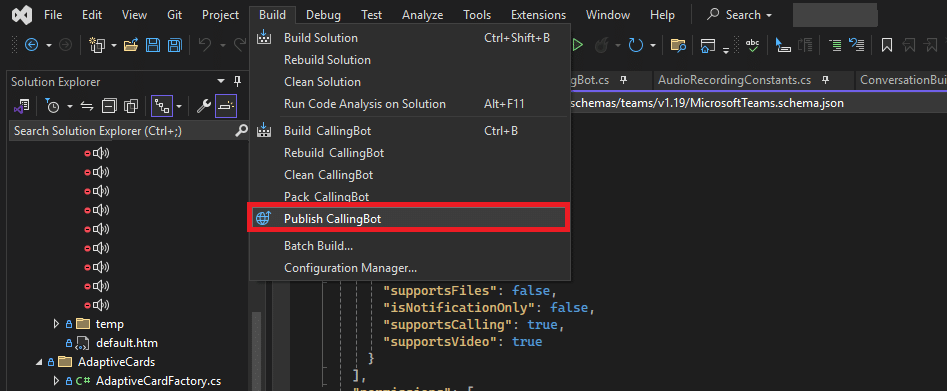
Task: Open the File menu
Action: tap(53, 15)
